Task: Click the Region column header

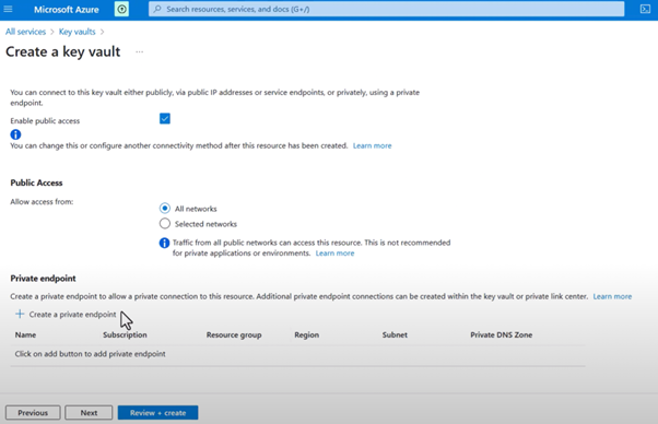Action: coord(307,335)
